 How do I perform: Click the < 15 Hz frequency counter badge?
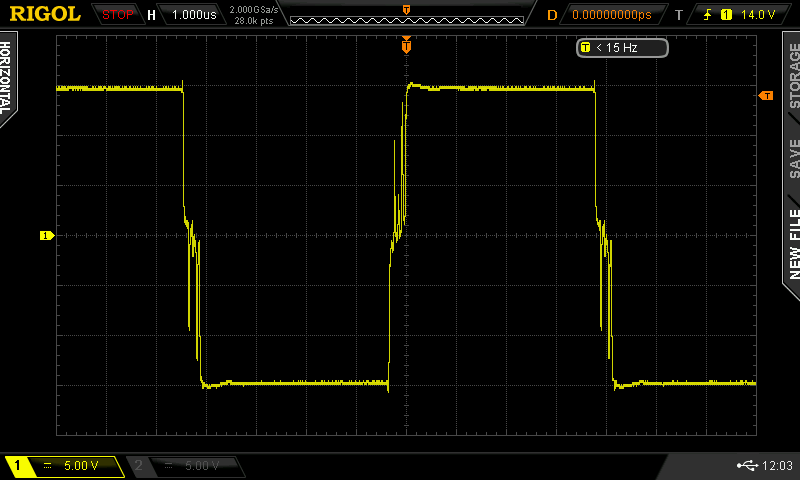click(621, 47)
